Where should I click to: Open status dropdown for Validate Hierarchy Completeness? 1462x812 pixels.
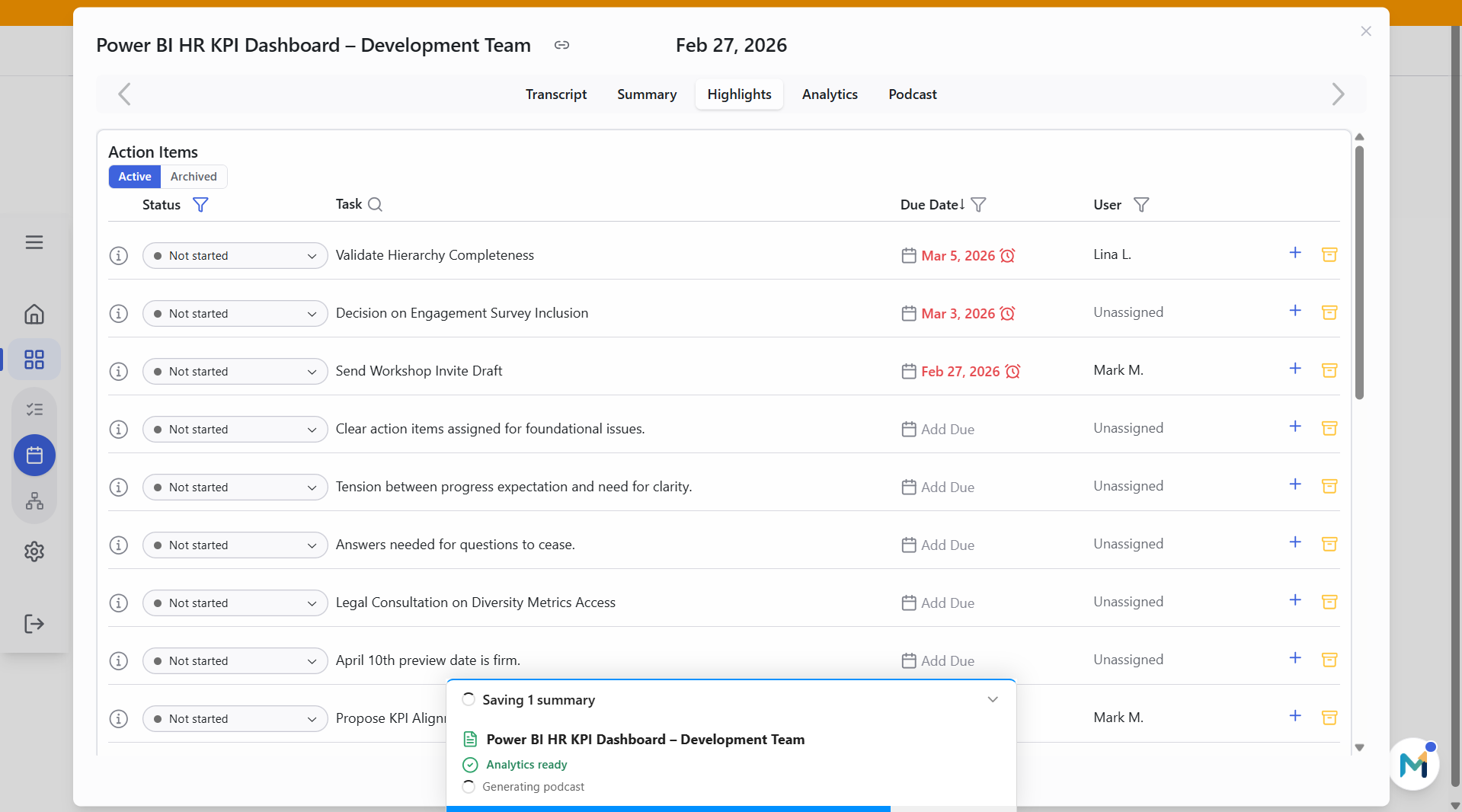[x=235, y=255]
